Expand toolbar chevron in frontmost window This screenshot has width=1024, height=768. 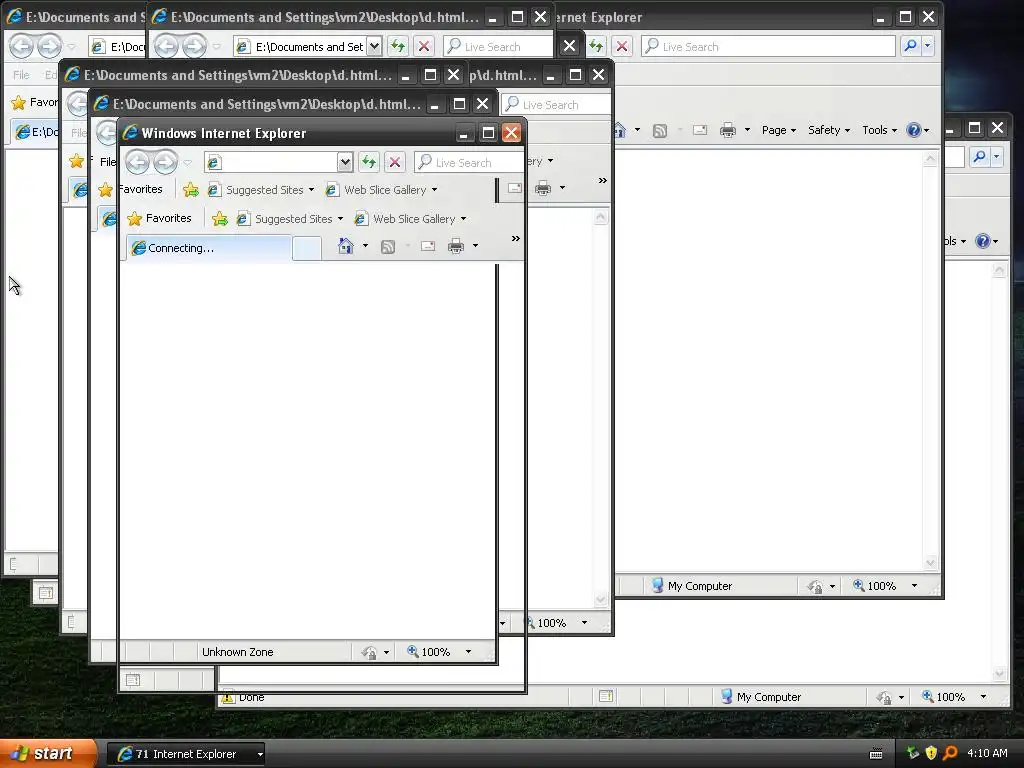pyautogui.click(x=515, y=238)
